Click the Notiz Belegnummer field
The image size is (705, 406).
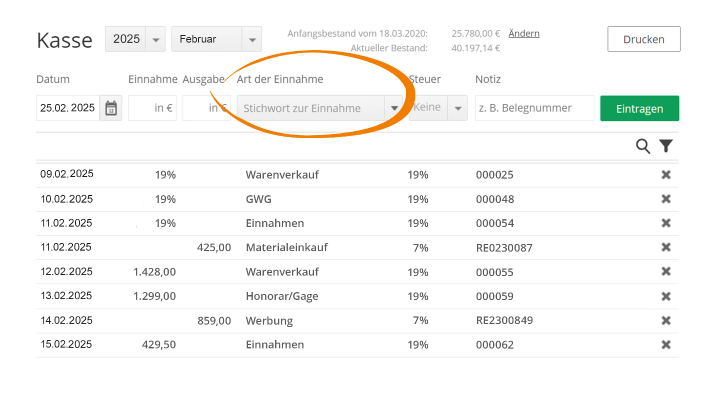pyautogui.click(x=535, y=108)
